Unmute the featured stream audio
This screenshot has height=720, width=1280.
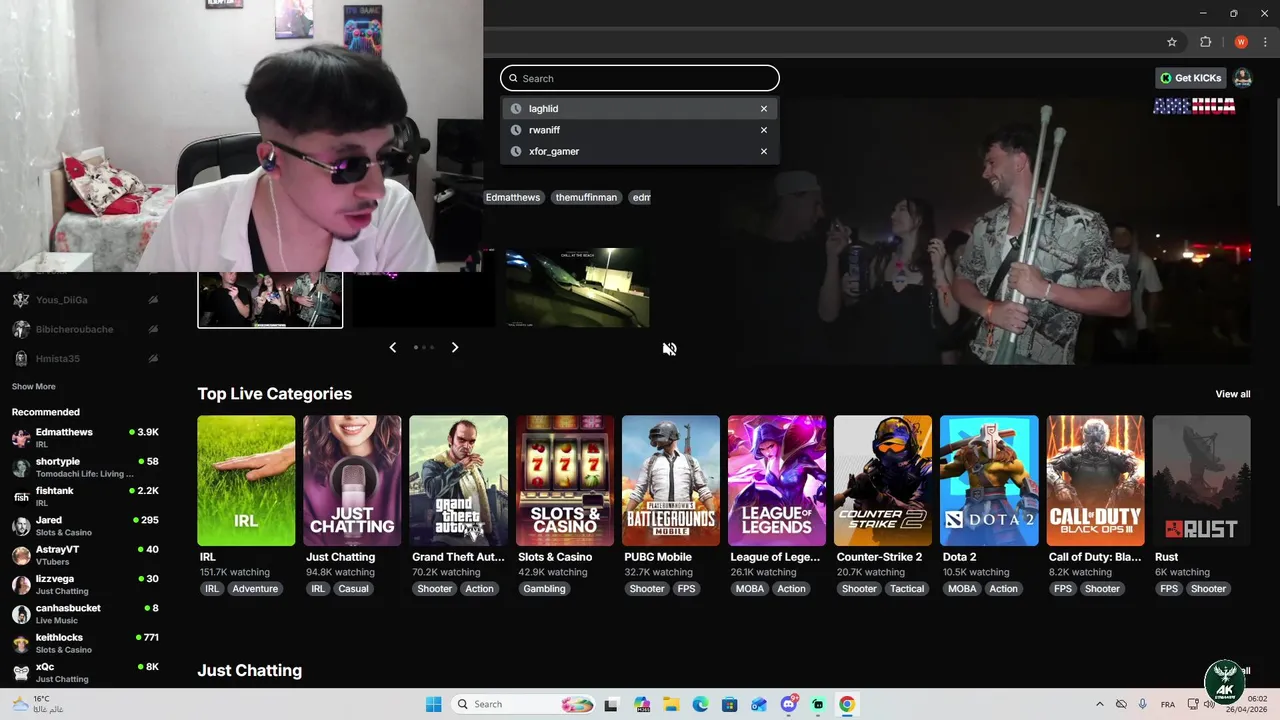click(669, 349)
